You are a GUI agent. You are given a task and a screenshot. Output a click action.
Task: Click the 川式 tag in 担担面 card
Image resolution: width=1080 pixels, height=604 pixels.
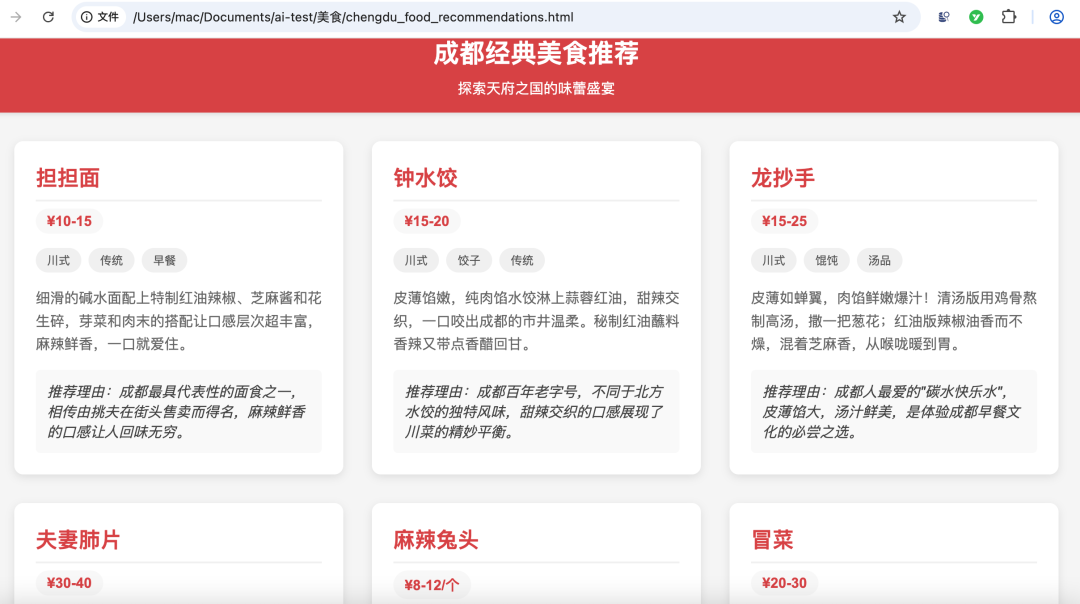coord(59,260)
